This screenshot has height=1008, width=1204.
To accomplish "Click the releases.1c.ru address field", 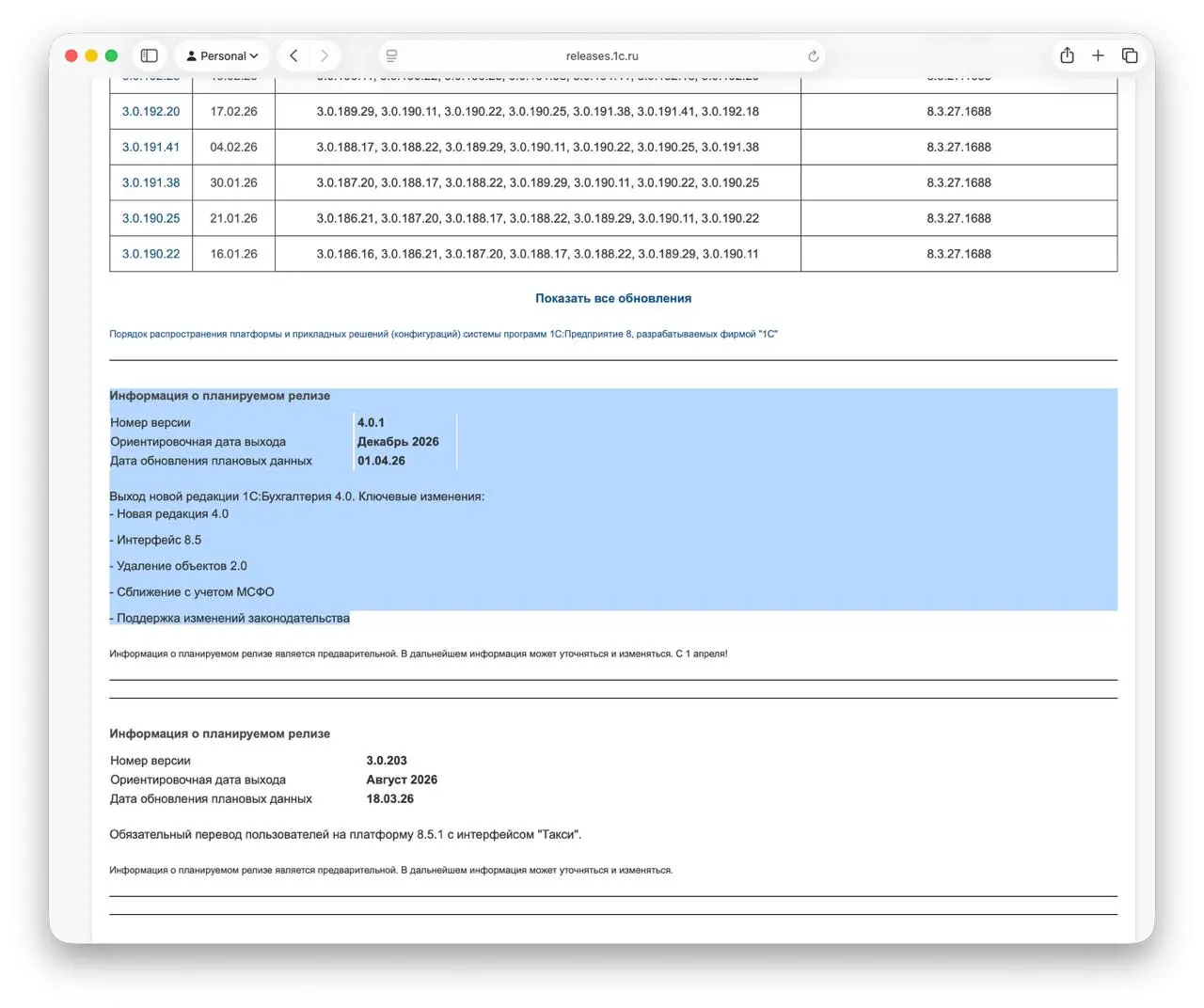I will 602,56.
